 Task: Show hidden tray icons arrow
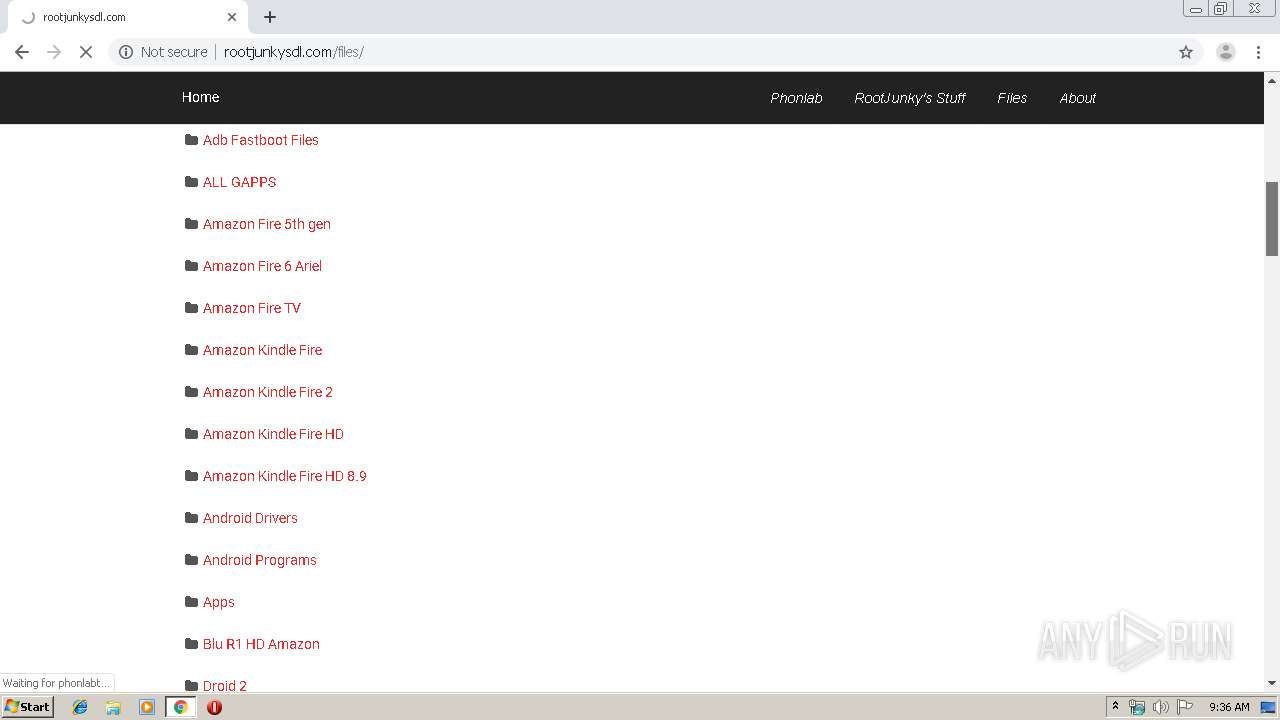(x=1115, y=707)
